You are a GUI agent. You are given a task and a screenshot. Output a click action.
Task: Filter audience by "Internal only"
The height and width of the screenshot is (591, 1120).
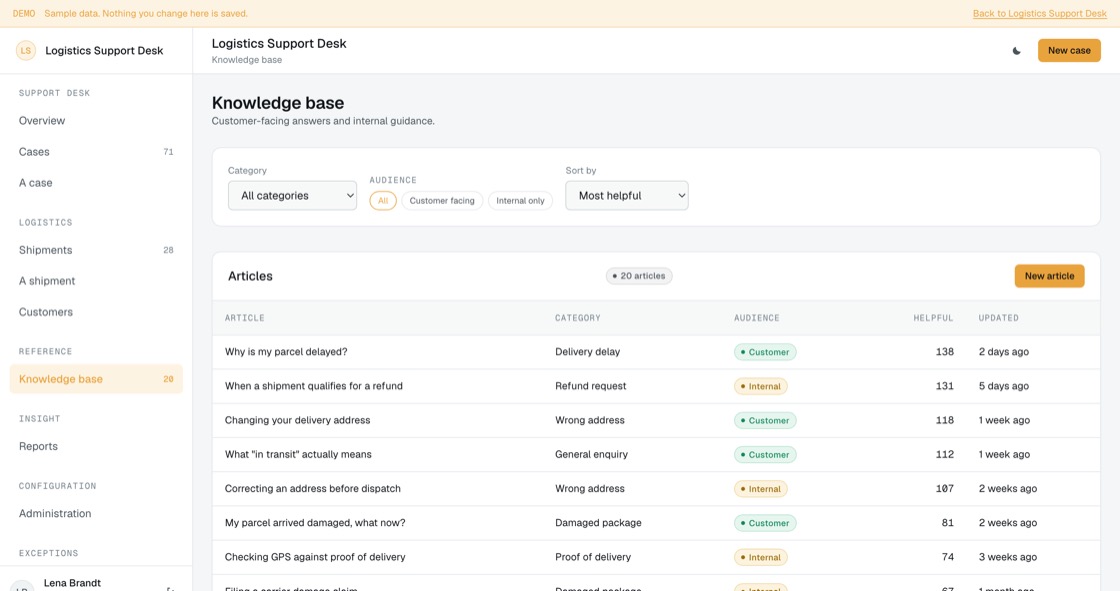coord(520,201)
